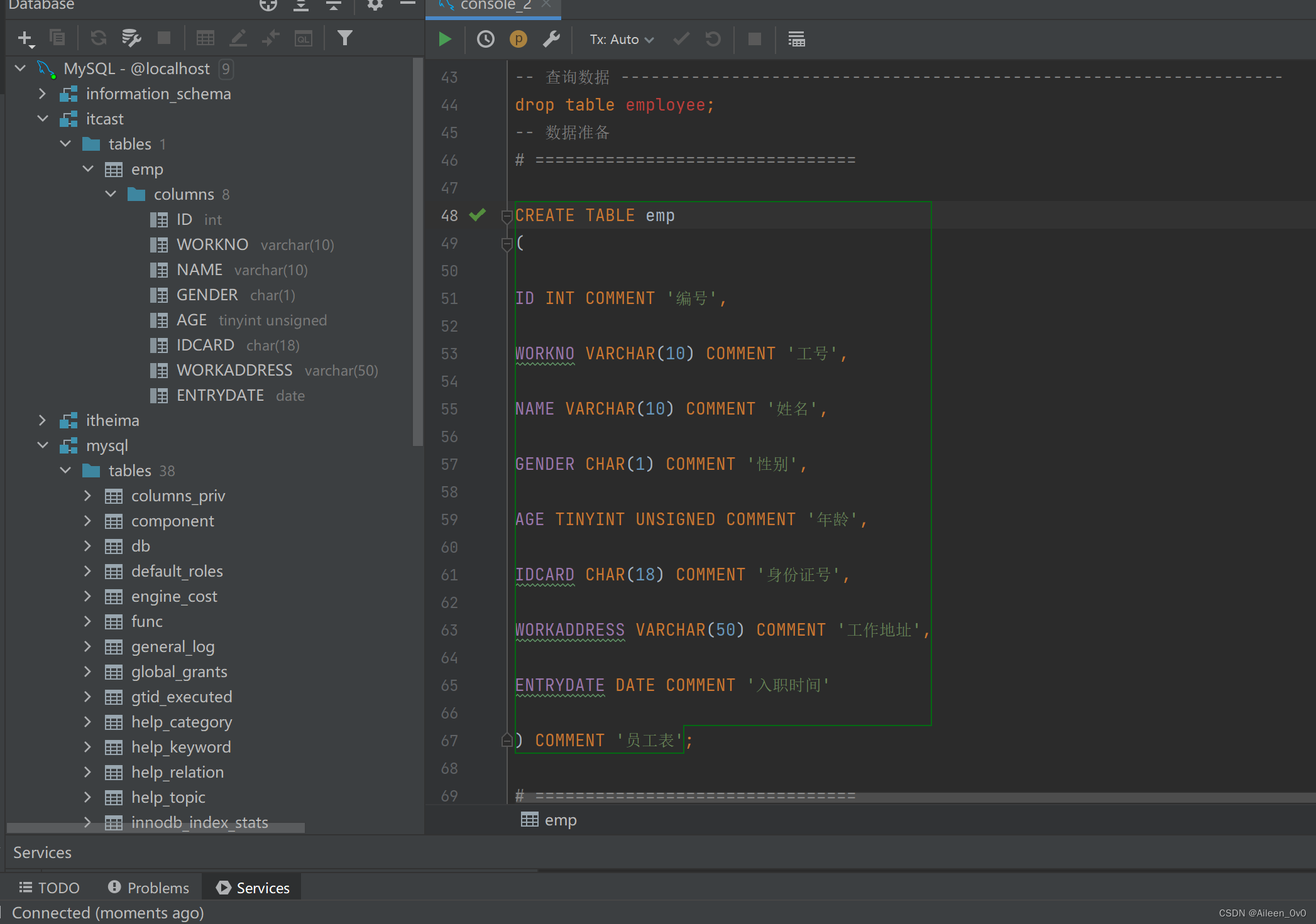
Task: Open the TODO tool window tab
Action: coord(50,888)
